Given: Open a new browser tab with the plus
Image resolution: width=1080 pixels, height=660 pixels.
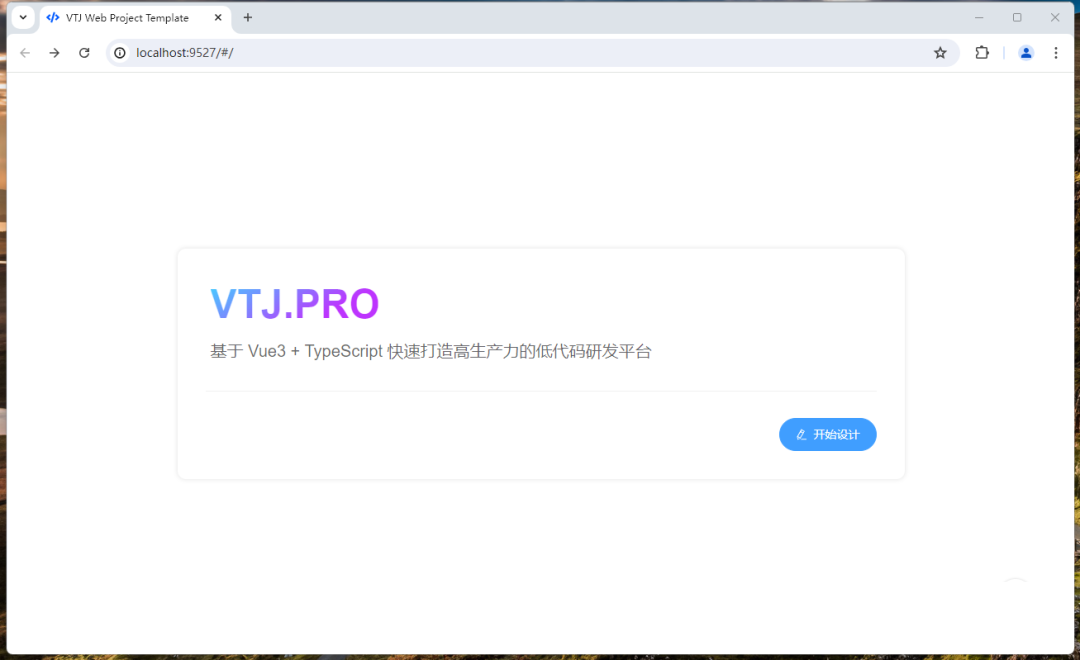Looking at the screenshot, I should [x=247, y=17].
